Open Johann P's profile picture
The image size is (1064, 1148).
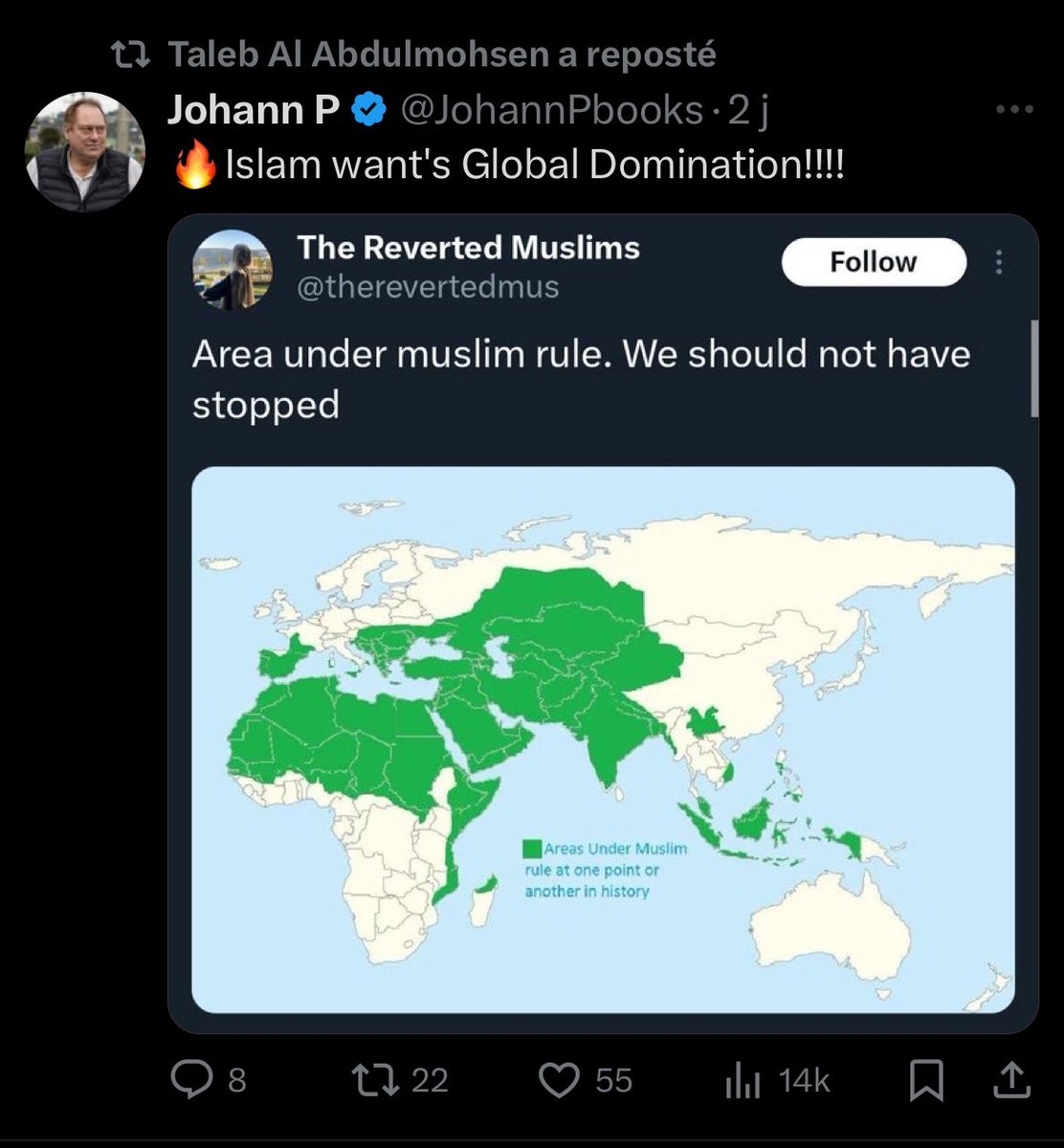click(84, 151)
